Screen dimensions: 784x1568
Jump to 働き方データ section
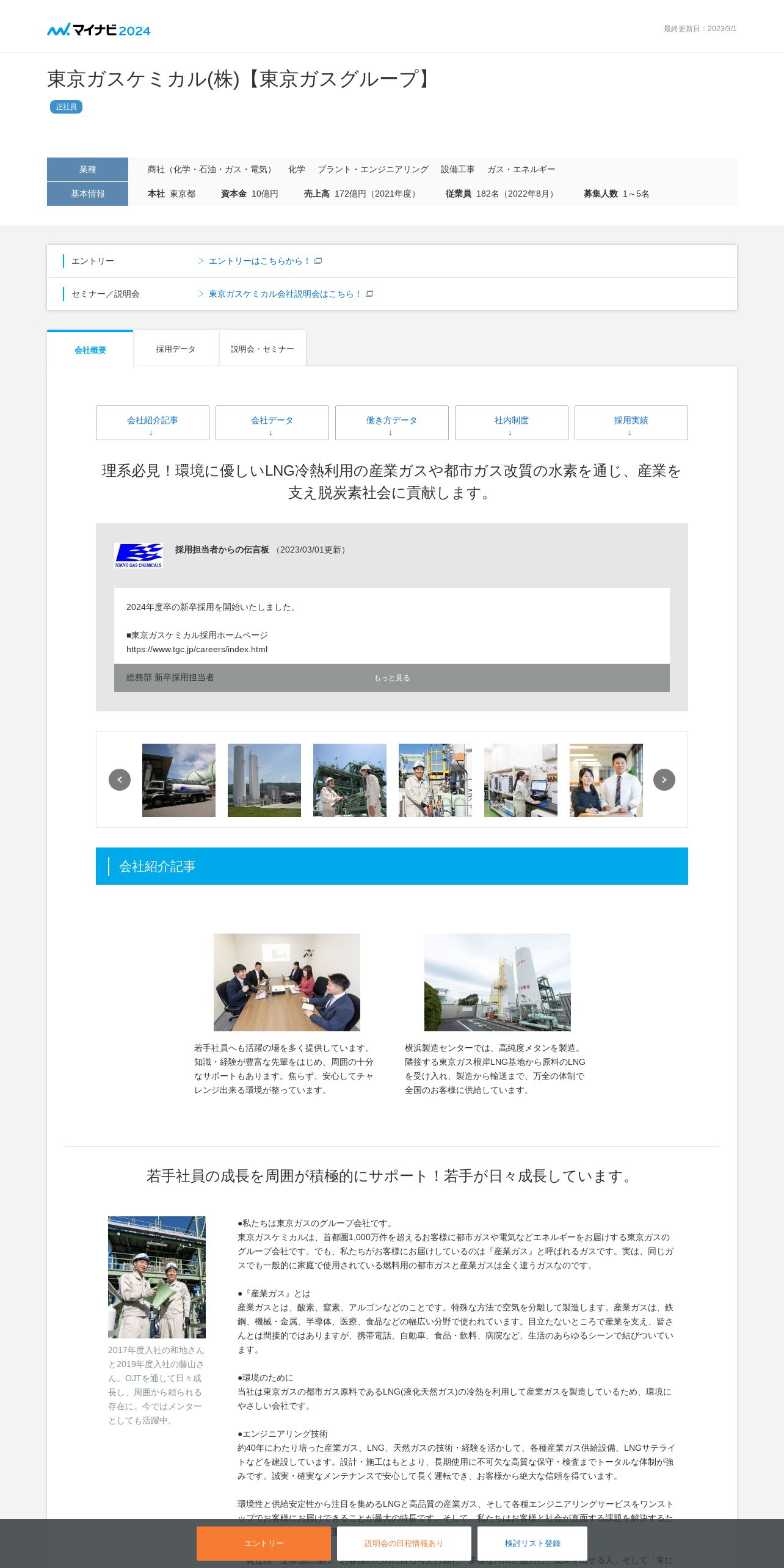coord(392,423)
